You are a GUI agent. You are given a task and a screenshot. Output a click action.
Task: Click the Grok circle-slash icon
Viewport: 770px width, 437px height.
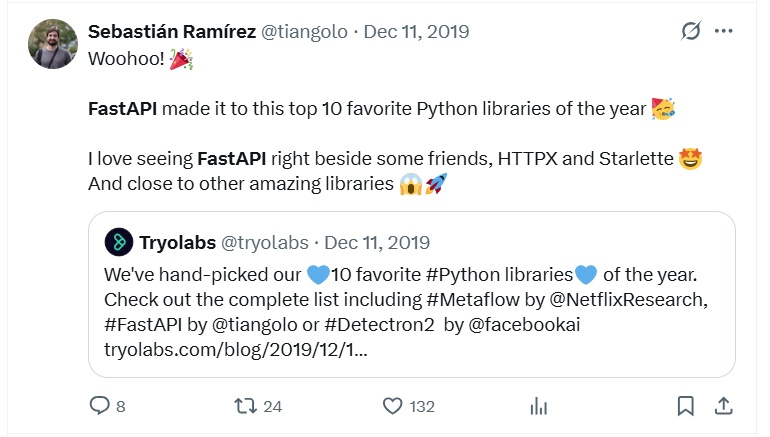[x=690, y=32]
